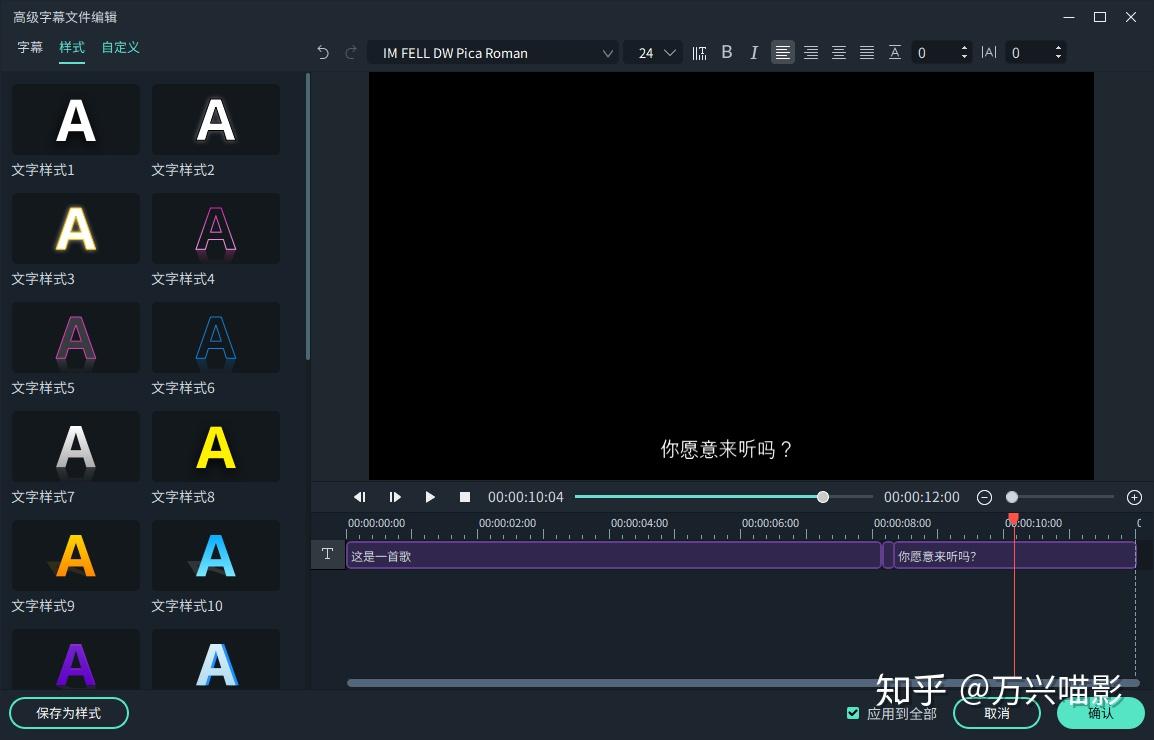Click the character spacing value field
The height and width of the screenshot is (740, 1154).
pos(1036,52)
